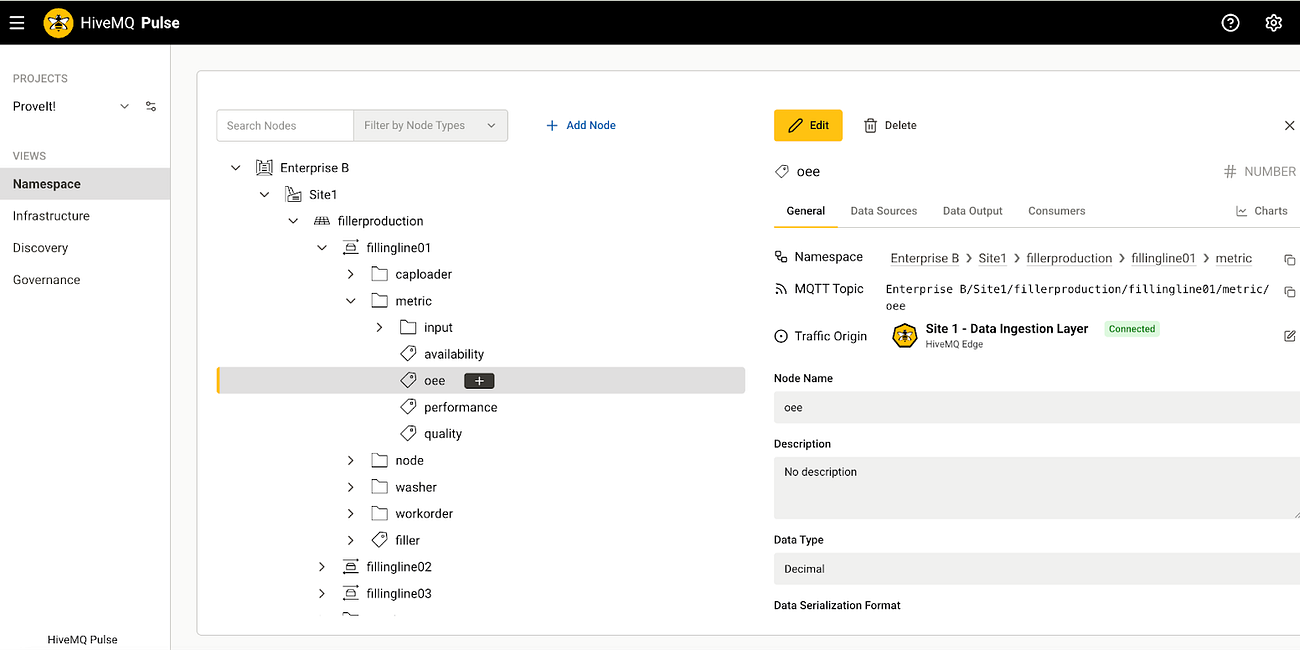Screen dimensions: 1300x650
Task: Expand the node folder
Action: 350,461
